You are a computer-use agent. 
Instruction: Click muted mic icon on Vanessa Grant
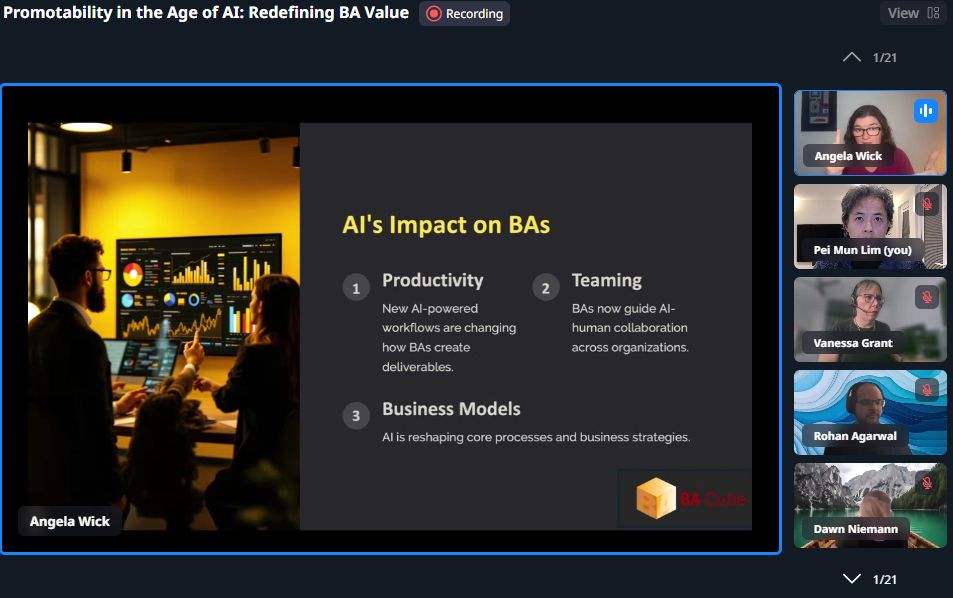[927, 297]
